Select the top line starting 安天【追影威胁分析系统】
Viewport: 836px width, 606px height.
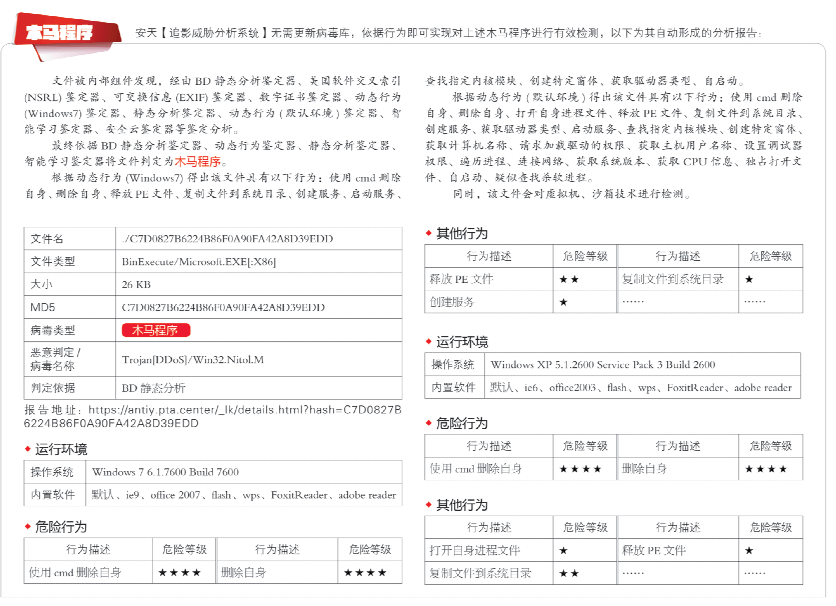click(x=448, y=33)
